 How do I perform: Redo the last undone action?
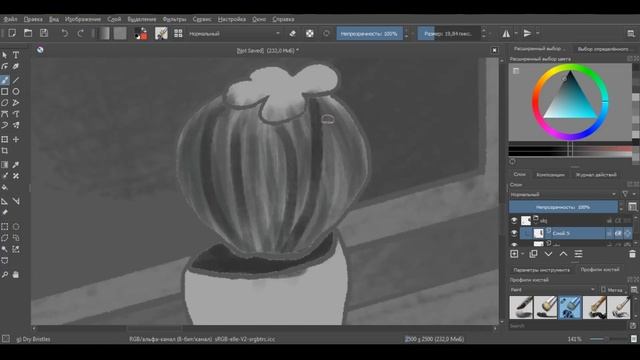click(80, 33)
